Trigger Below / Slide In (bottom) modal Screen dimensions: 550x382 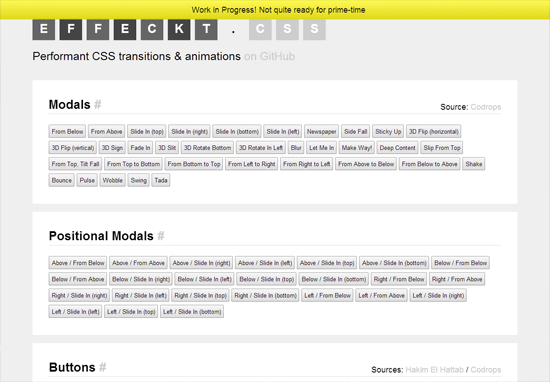click(334, 279)
